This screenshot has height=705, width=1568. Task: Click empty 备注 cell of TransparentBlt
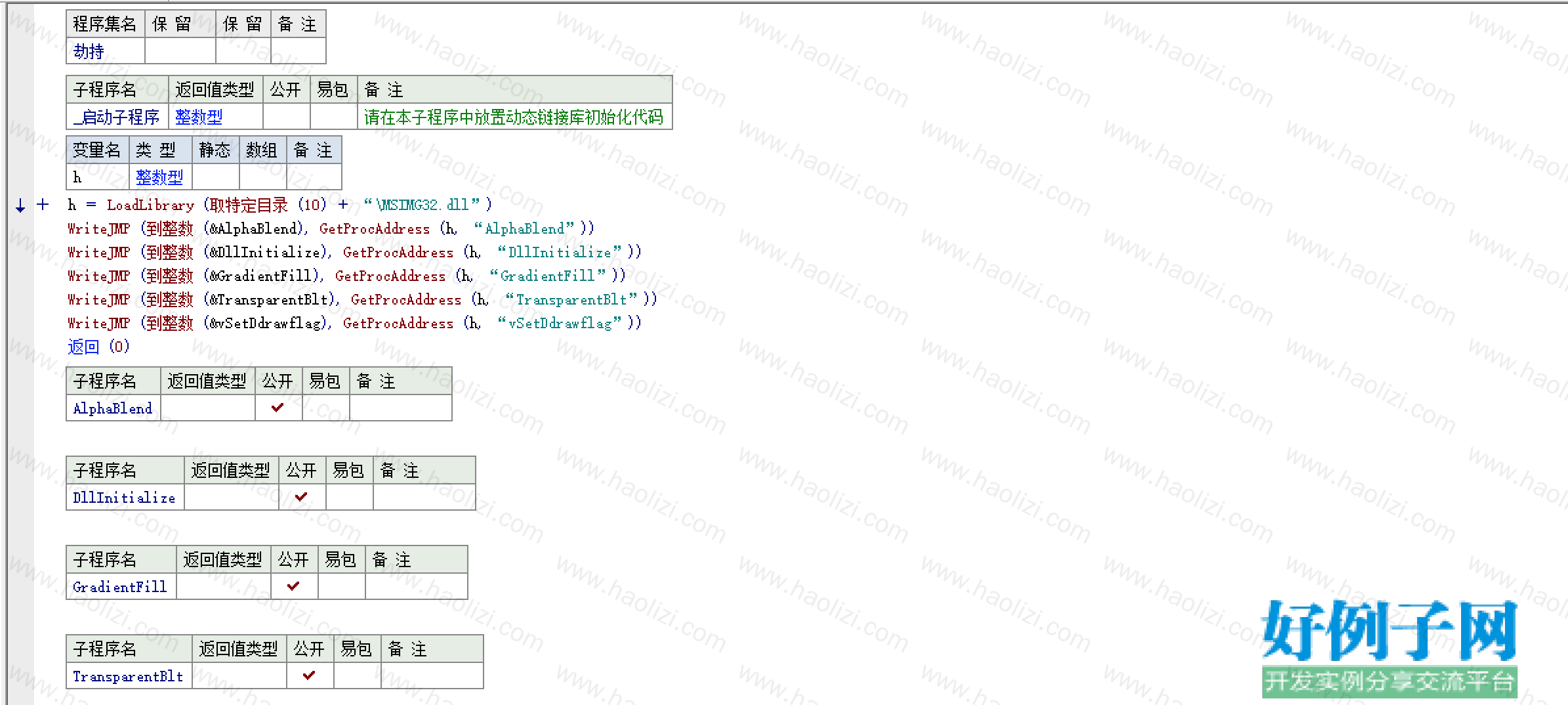[432, 675]
